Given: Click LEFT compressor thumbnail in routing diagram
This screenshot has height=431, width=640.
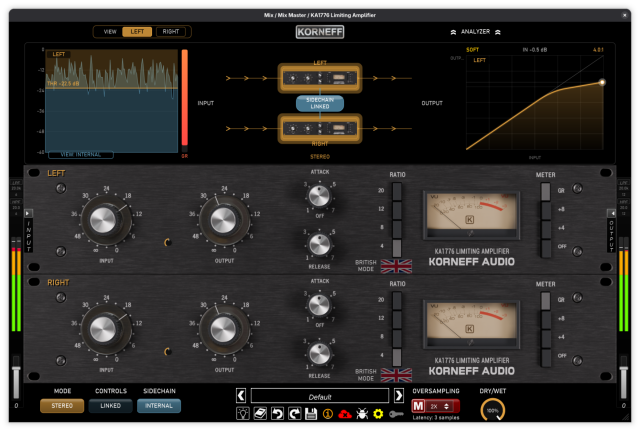Looking at the screenshot, I should coord(320,78).
